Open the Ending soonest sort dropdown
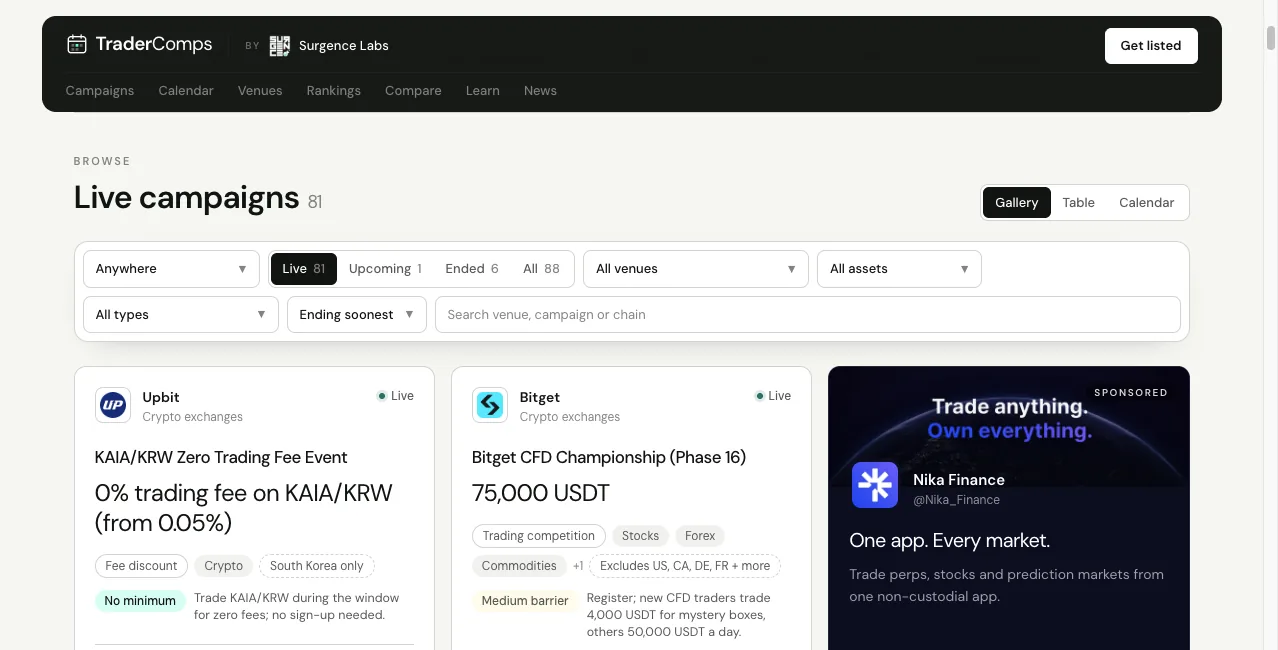Screen dimensions: 1278x650 357,315
